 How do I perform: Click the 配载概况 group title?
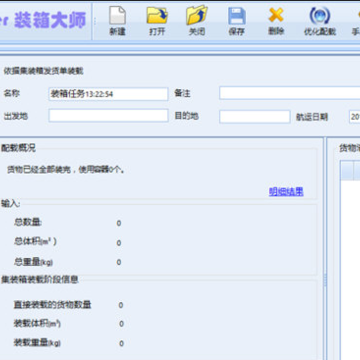tap(18, 148)
